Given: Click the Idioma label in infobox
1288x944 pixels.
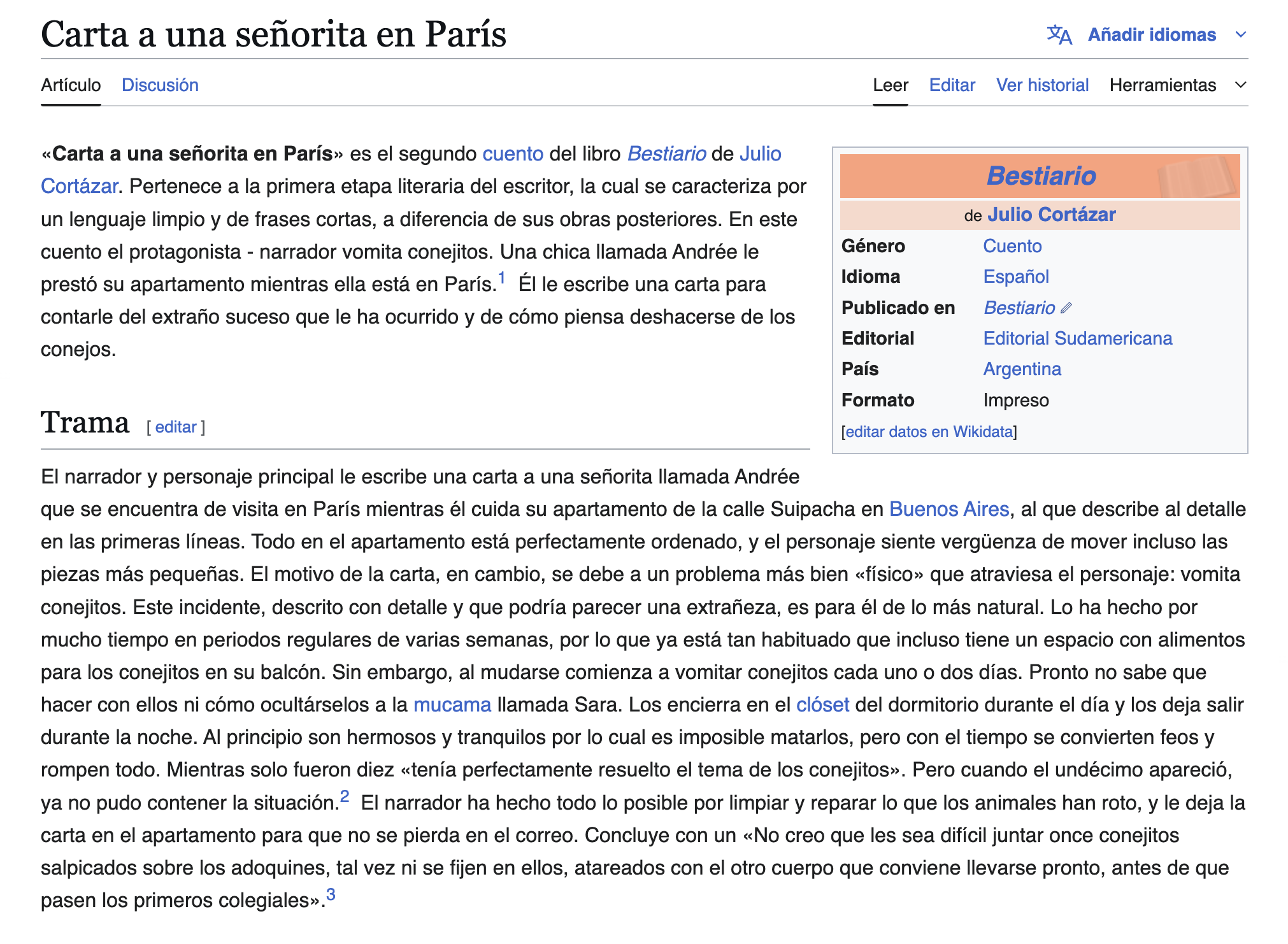Looking at the screenshot, I should pos(871,276).
